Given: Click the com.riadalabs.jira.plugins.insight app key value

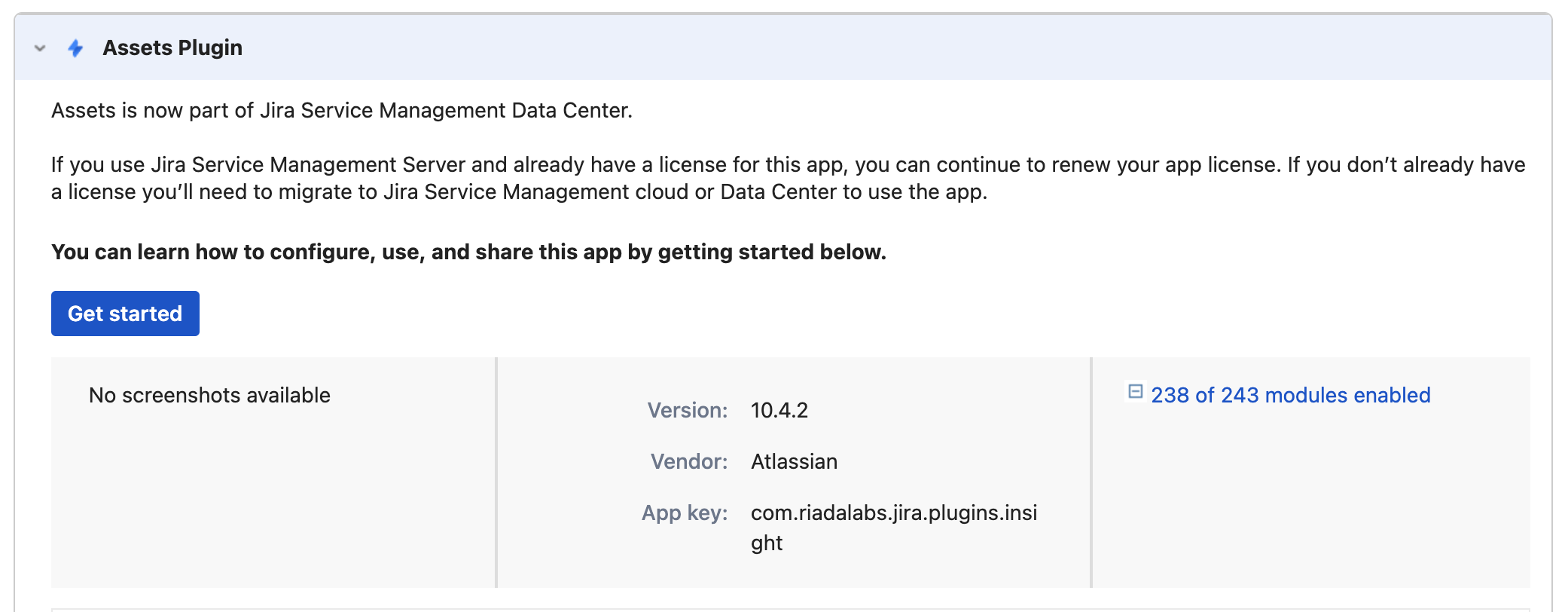Looking at the screenshot, I should pos(893,513).
